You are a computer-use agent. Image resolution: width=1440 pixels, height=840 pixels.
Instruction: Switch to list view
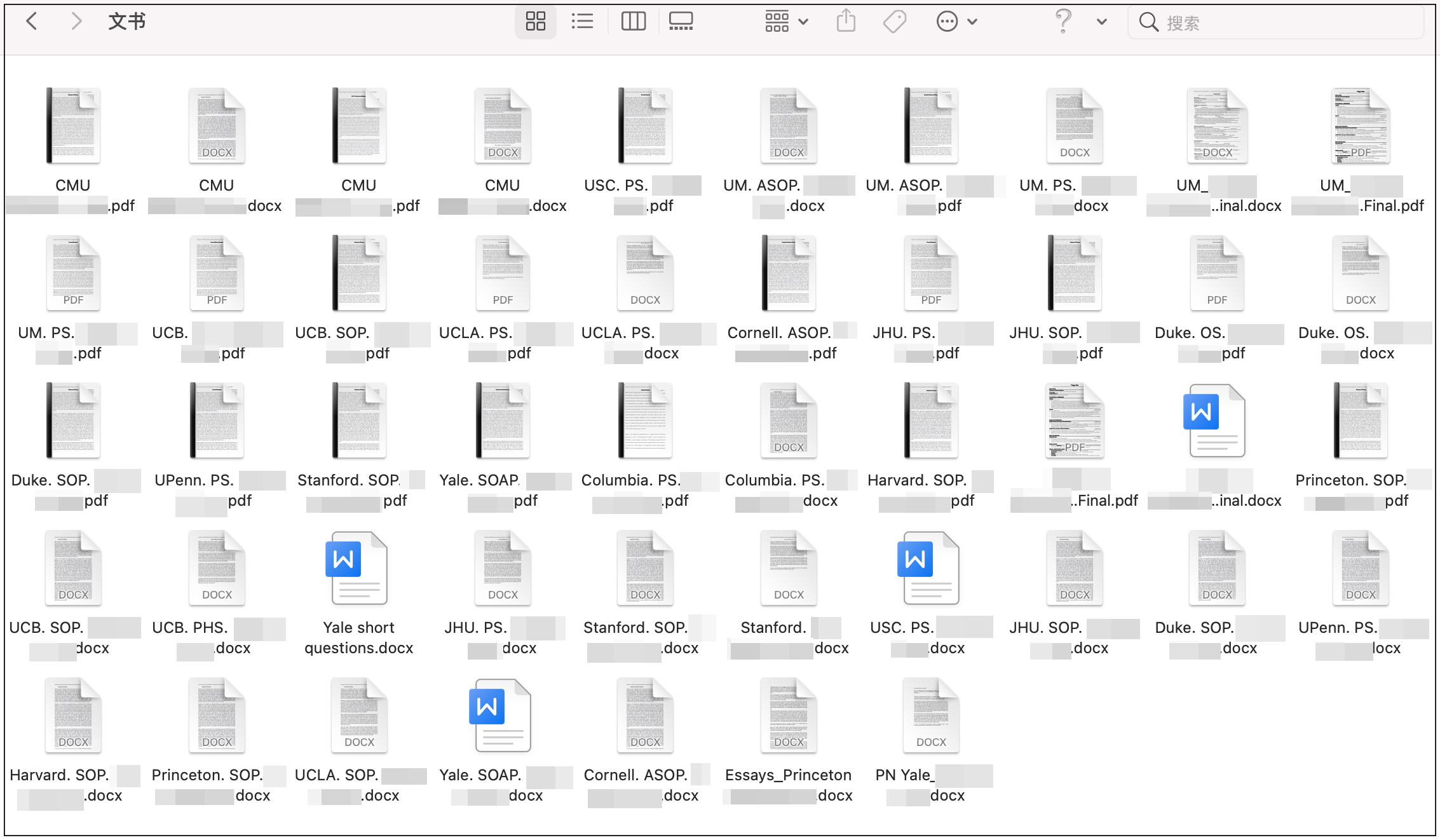pos(582,22)
